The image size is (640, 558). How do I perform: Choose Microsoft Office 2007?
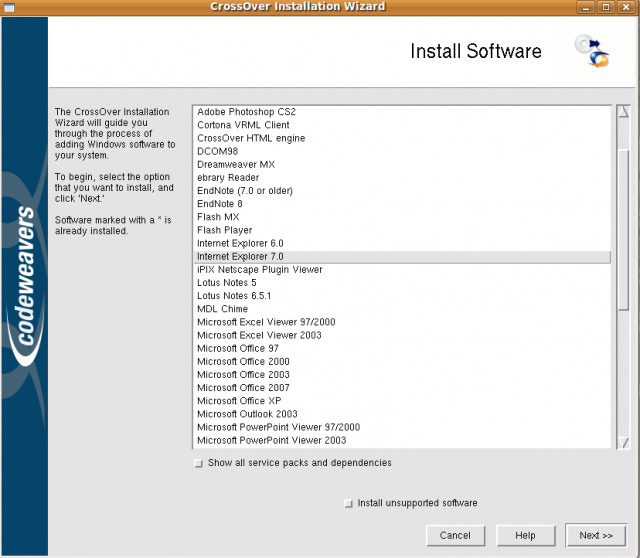(402, 387)
